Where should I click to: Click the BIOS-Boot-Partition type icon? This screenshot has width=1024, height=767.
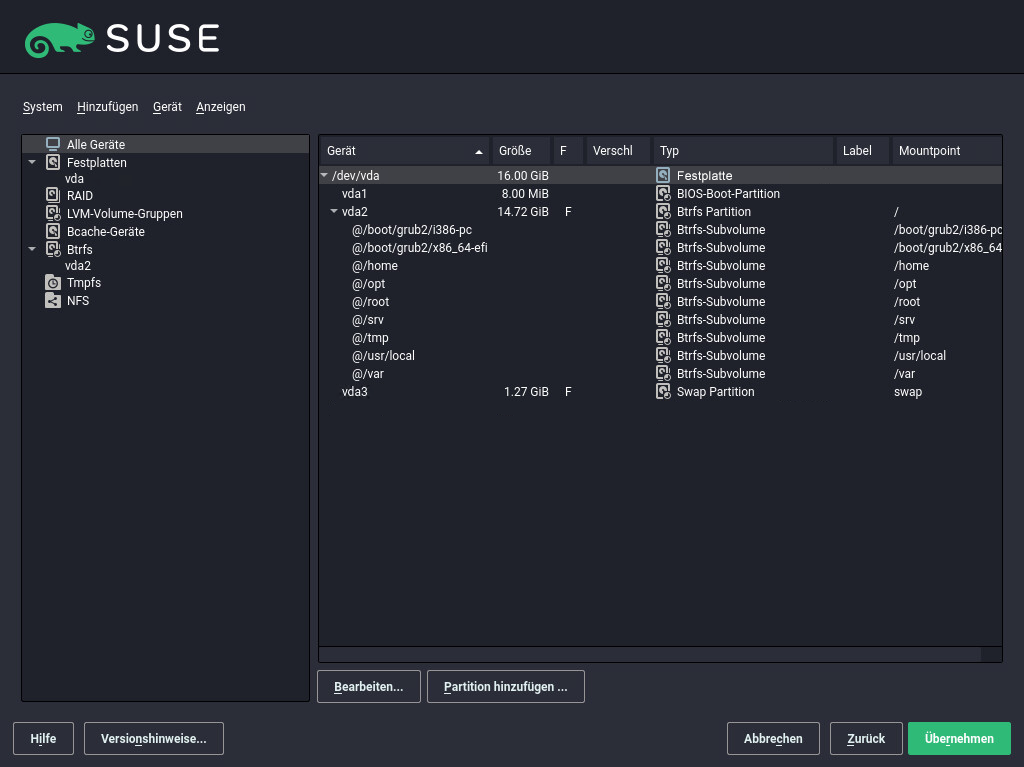click(x=663, y=194)
